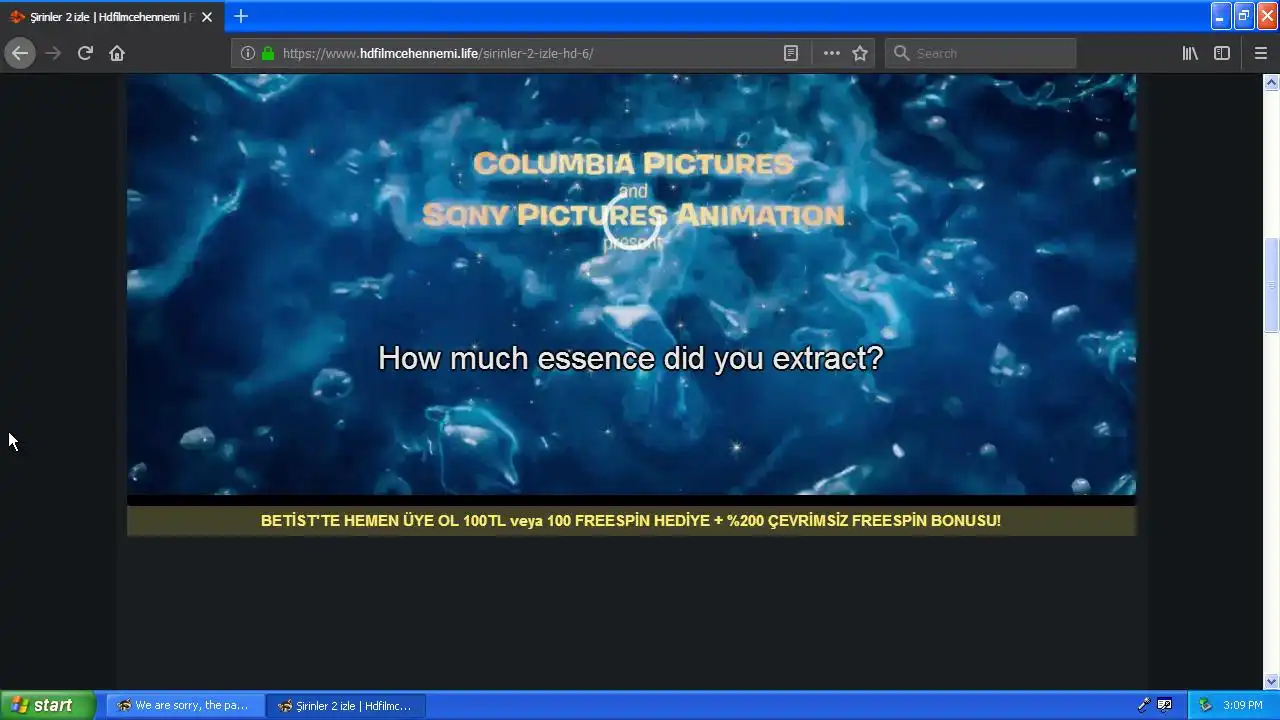Click the 3:09 PM taskbar clock

tap(1243, 705)
